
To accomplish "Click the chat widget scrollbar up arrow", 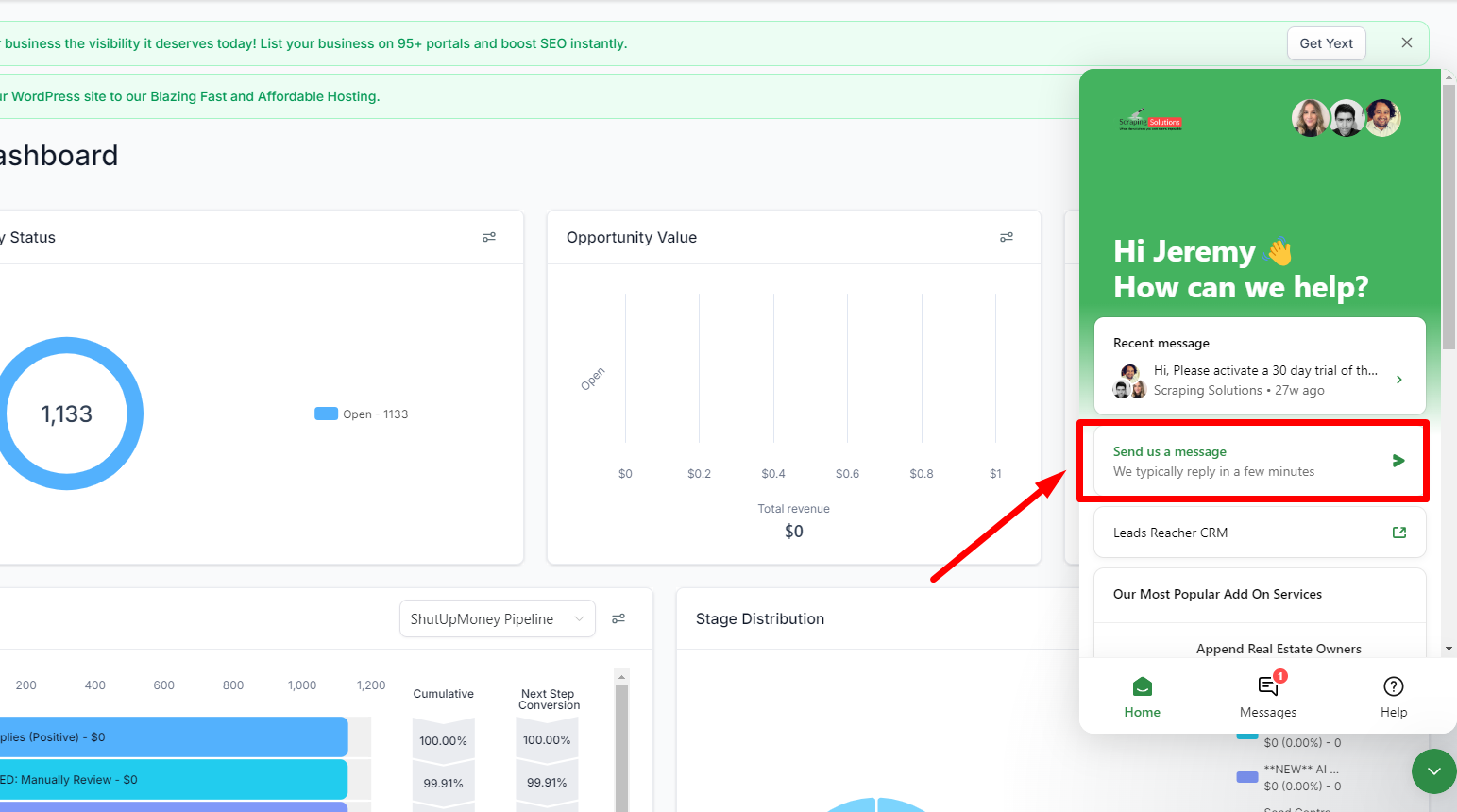I will 1449,76.
